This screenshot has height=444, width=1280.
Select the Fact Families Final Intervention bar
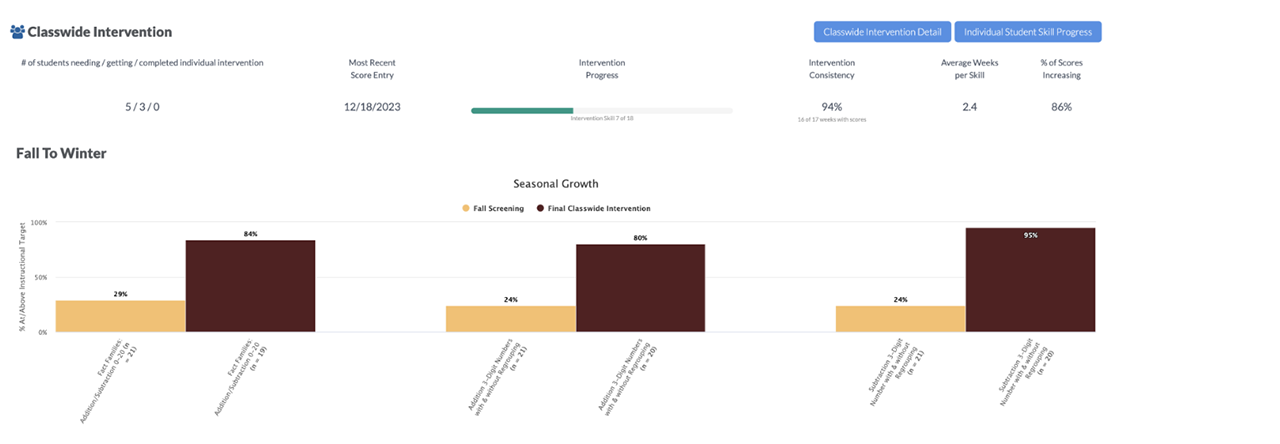250,286
